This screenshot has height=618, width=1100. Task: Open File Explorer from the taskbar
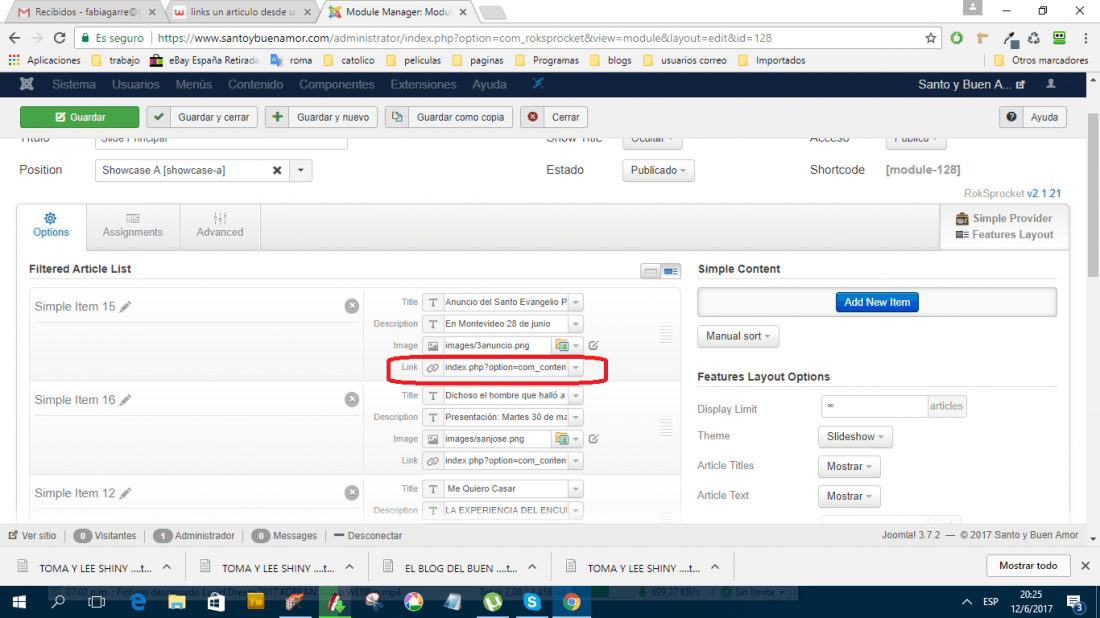pyautogui.click(x=177, y=602)
